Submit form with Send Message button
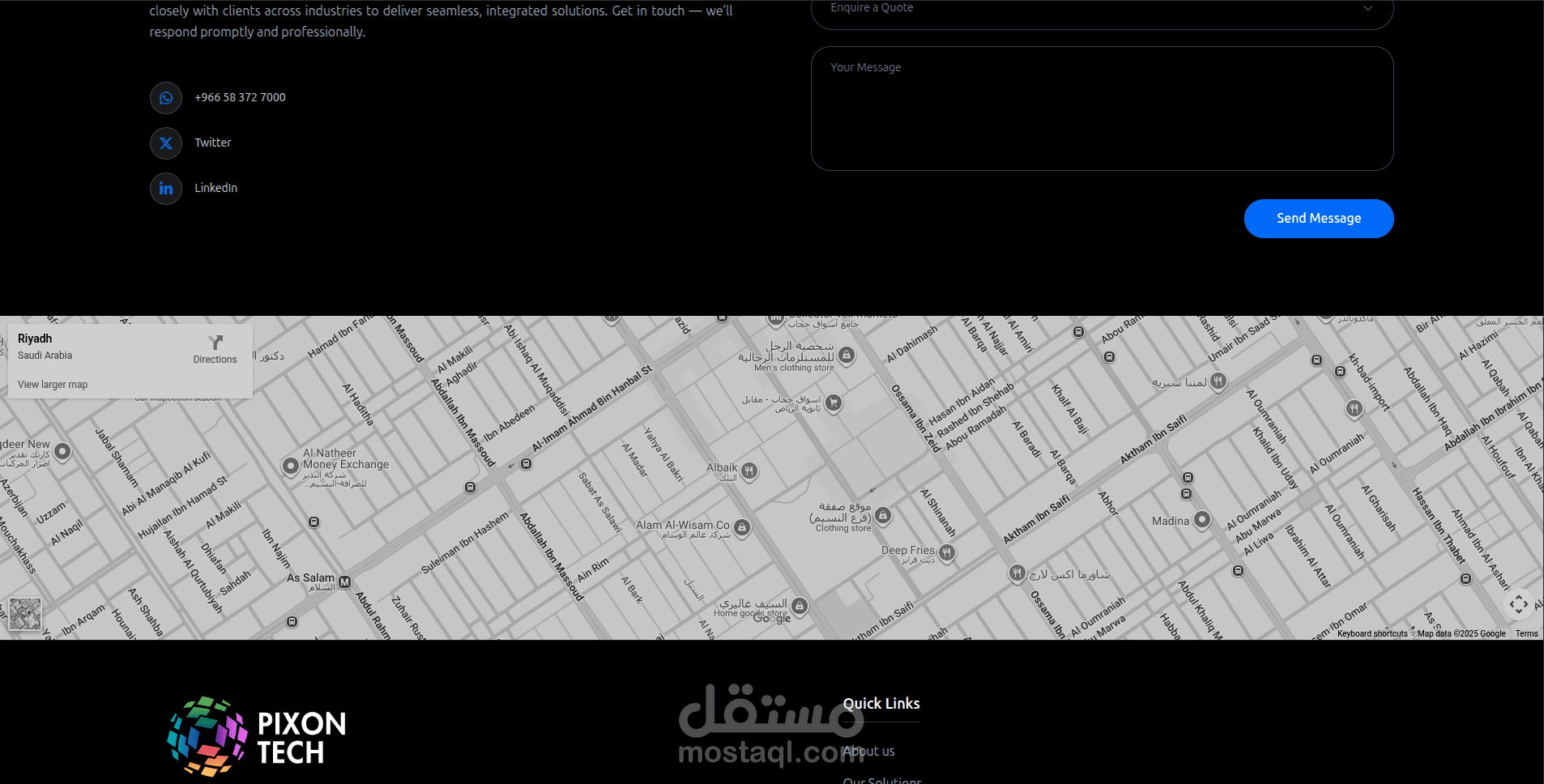The image size is (1544, 784). pos(1319,219)
